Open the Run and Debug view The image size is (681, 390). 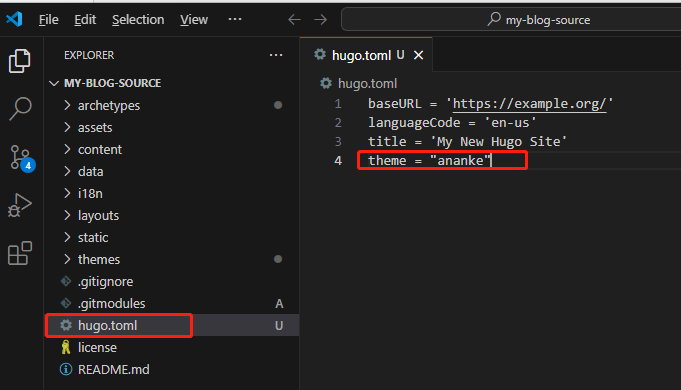(20, 205)
